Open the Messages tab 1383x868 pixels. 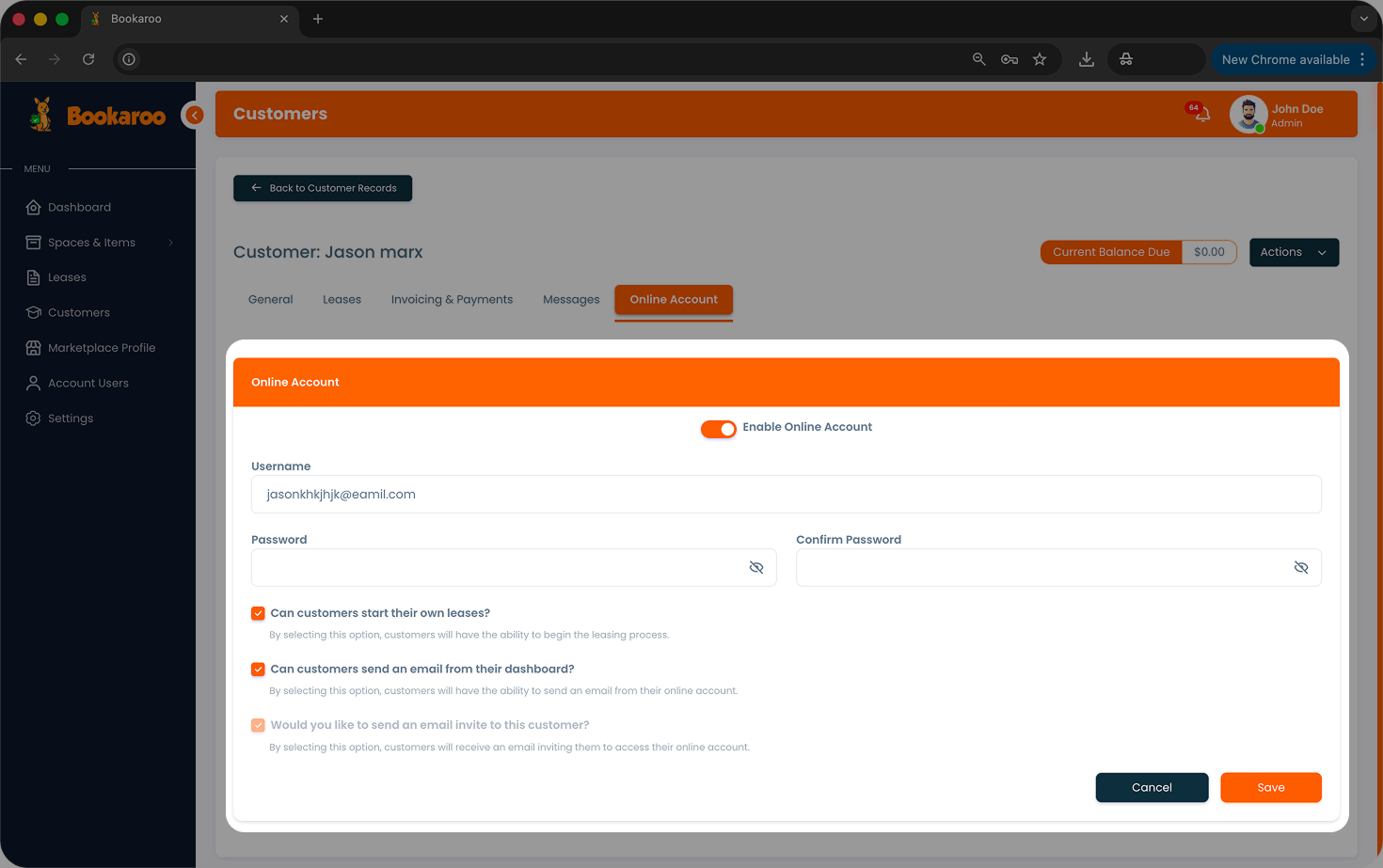tap(571, 299)
